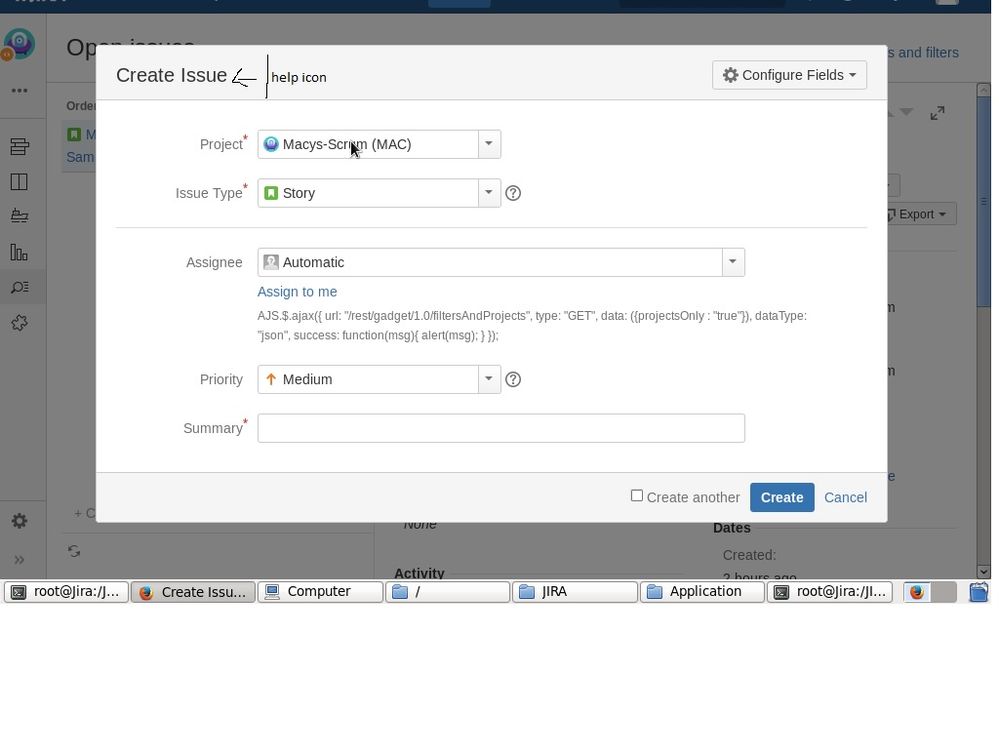The height and width of the screenshot is (749, 999).
Task: Open the Backlog from the left sidebar
Action: click(x=19, y=146)
